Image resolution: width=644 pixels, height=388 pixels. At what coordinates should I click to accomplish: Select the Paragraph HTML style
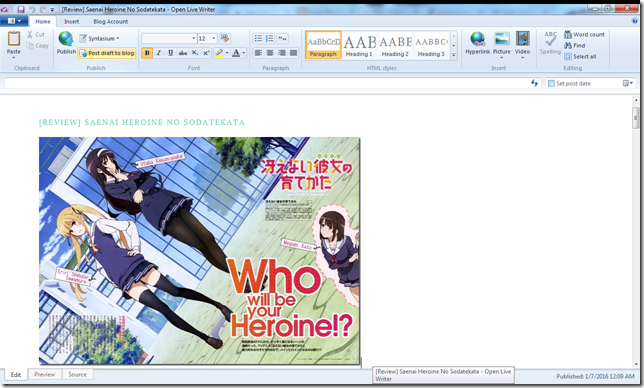pyautogui.click(x=323, y=45)
